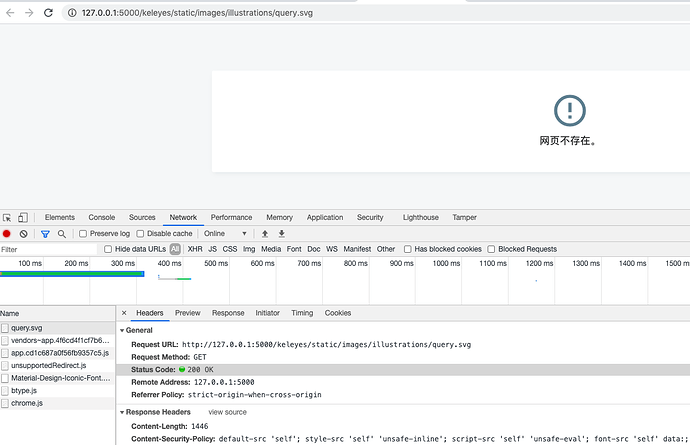The width and height of the screenshot is (690, 445).
Task: Enable Disable cache checkbox
Action: (140, 234)
